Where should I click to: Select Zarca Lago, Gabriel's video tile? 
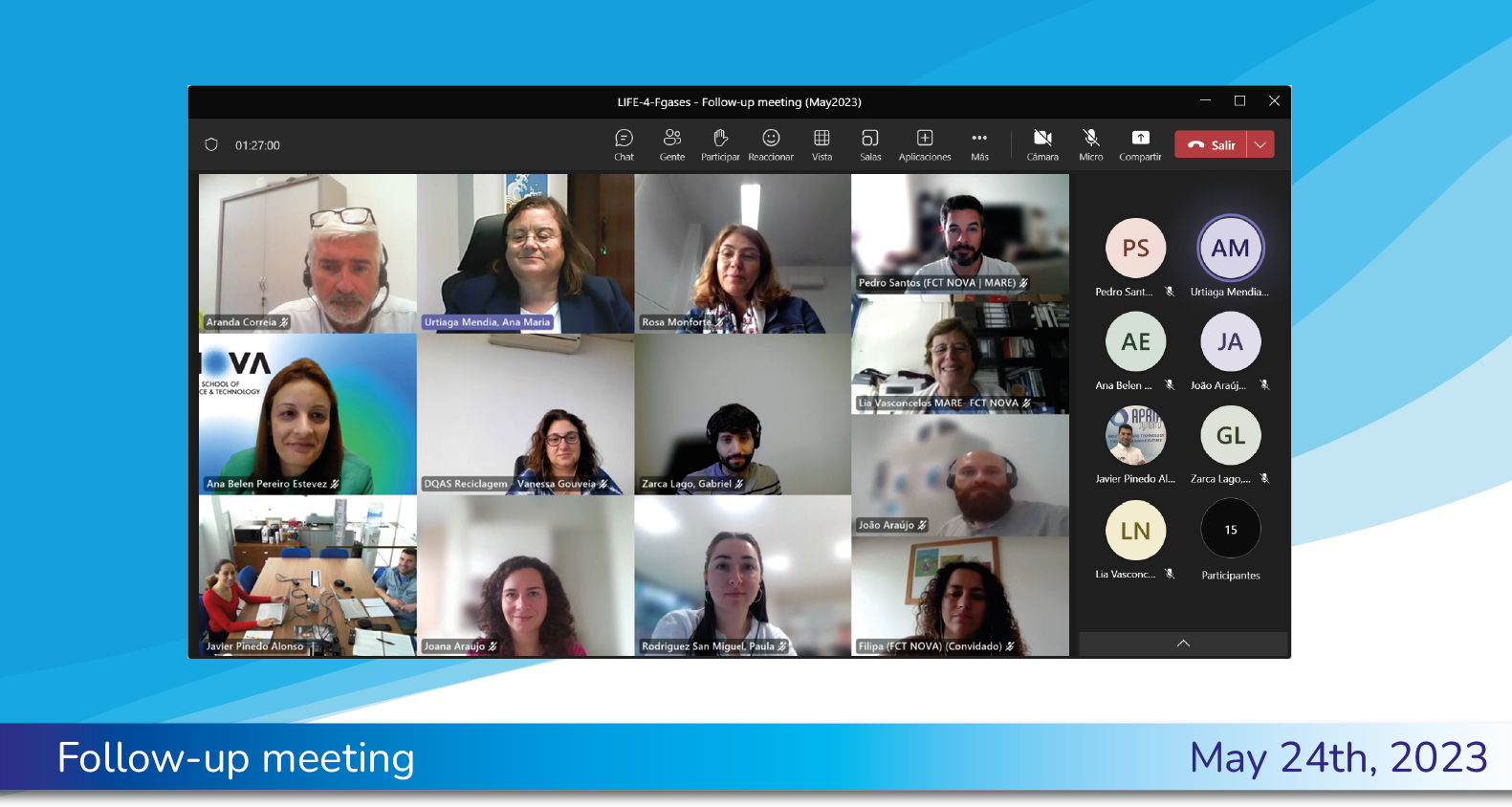742,414
